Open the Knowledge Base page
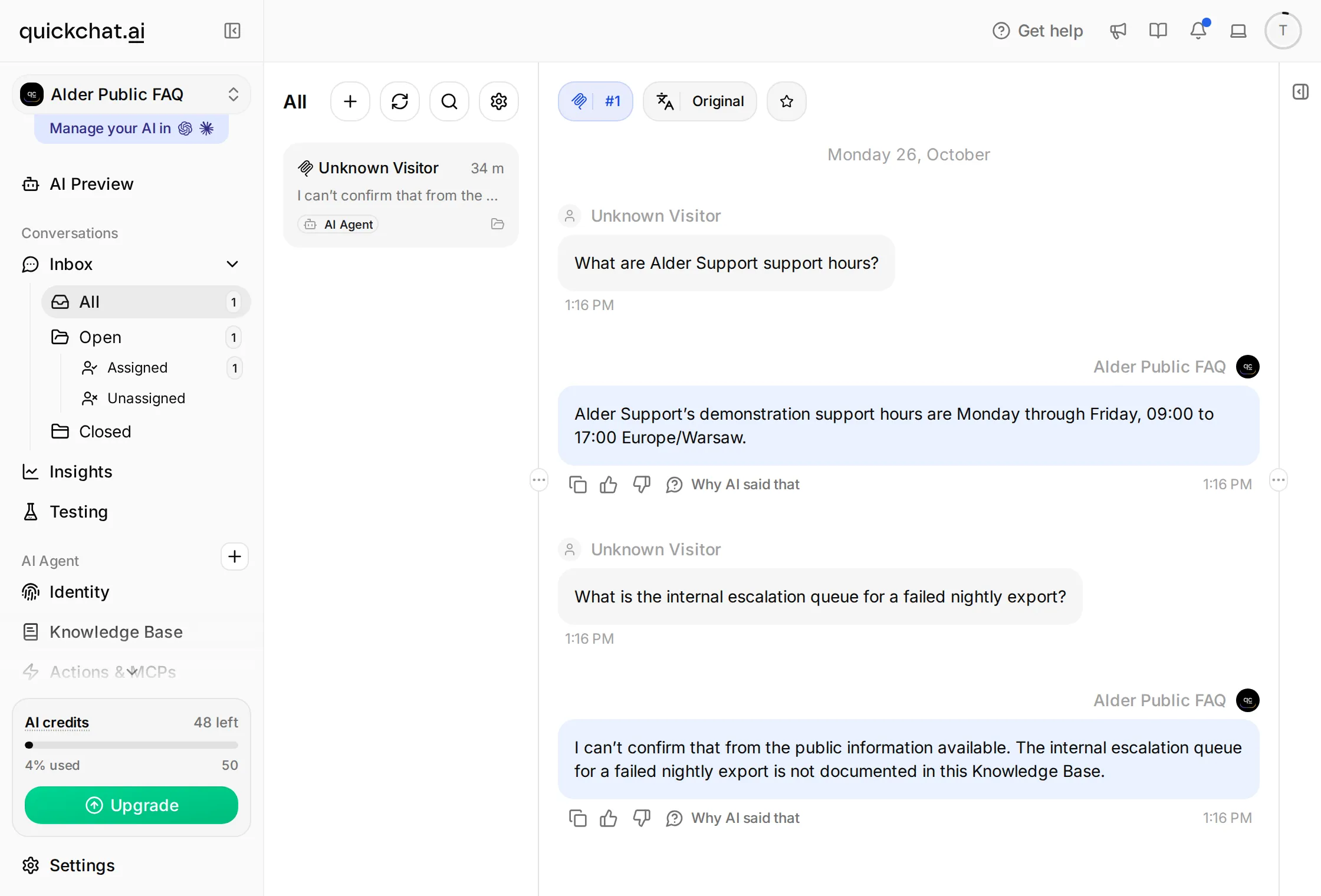 tap(132, 632)
